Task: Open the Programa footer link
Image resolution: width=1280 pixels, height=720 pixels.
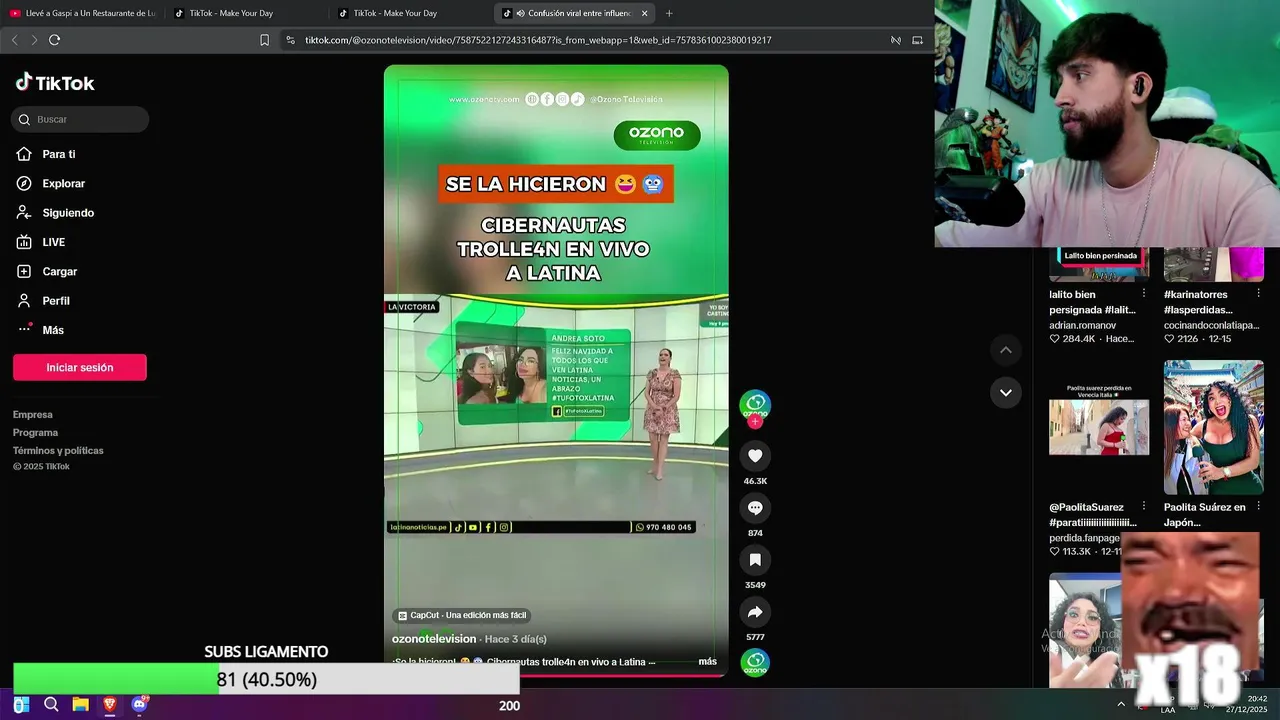Action: pos(35,432)
